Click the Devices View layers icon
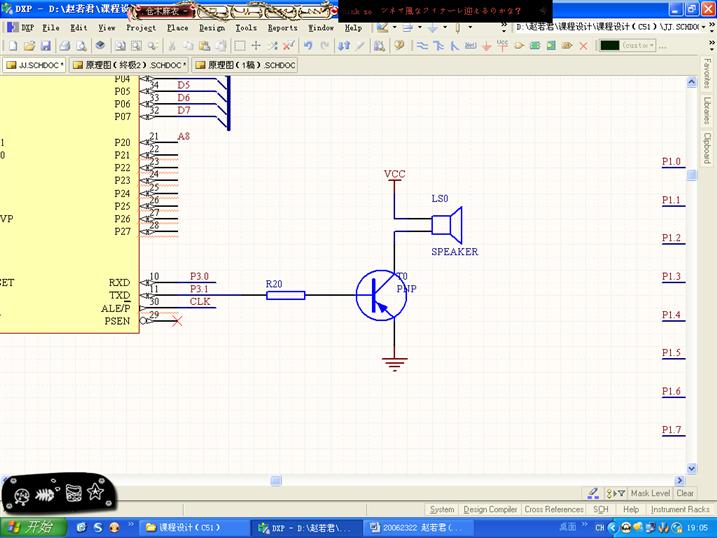 pyautogui.click(x=100, y=45)
